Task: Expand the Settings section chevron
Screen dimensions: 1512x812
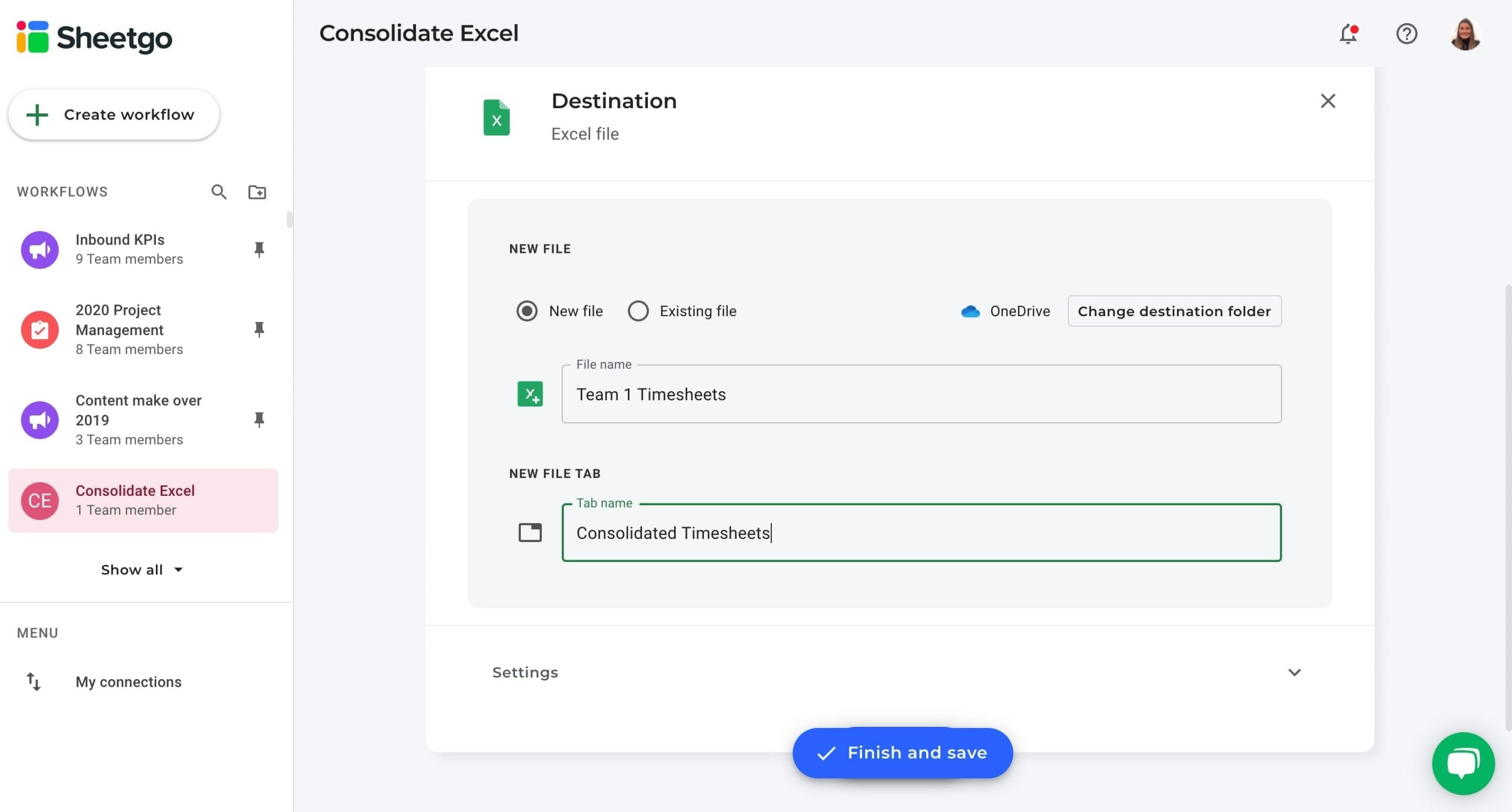Action: click(x=1295, y=672)
